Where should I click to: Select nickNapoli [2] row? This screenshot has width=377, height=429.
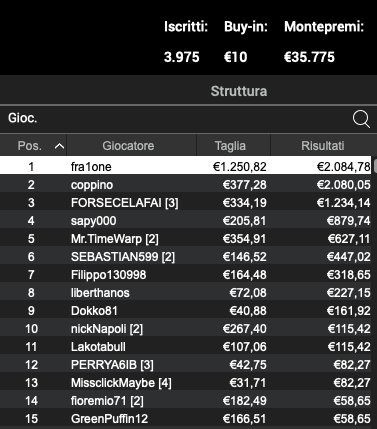point(186,329)
